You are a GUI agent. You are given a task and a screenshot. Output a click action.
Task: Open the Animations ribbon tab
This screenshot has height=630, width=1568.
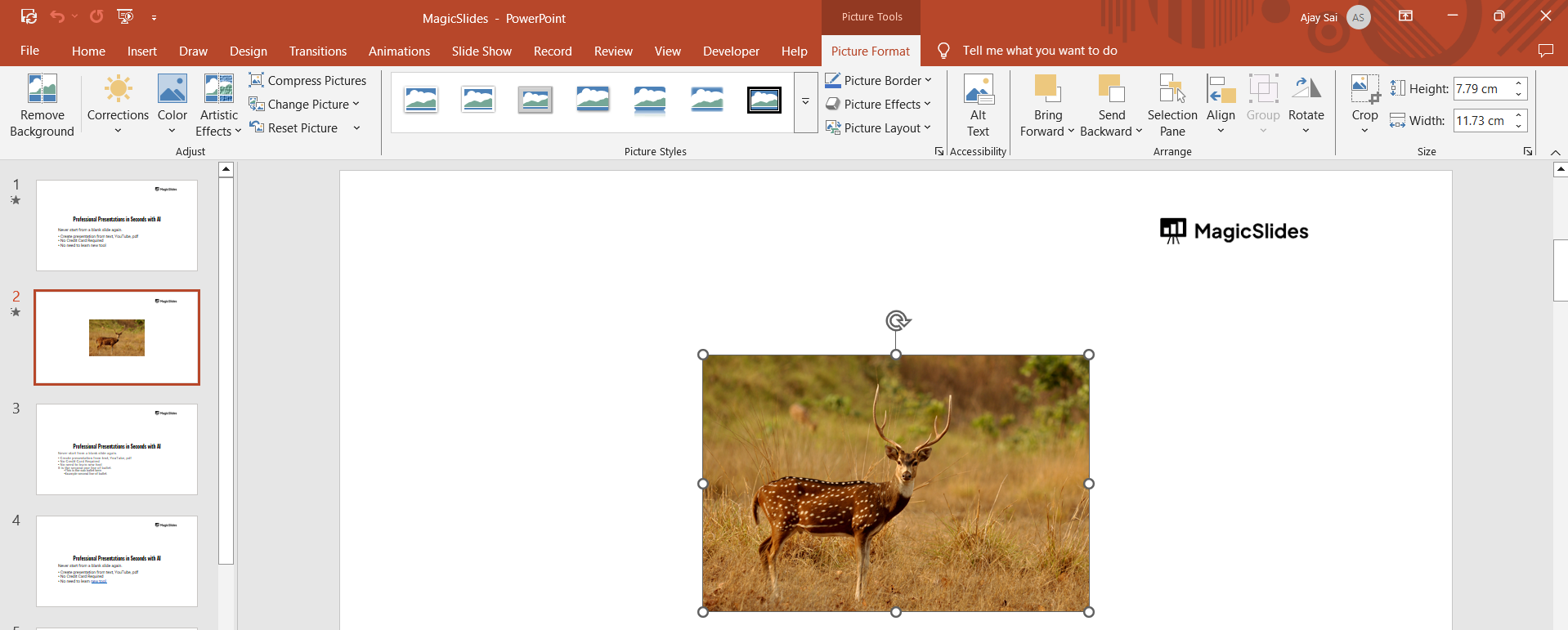tap(399, 51)
